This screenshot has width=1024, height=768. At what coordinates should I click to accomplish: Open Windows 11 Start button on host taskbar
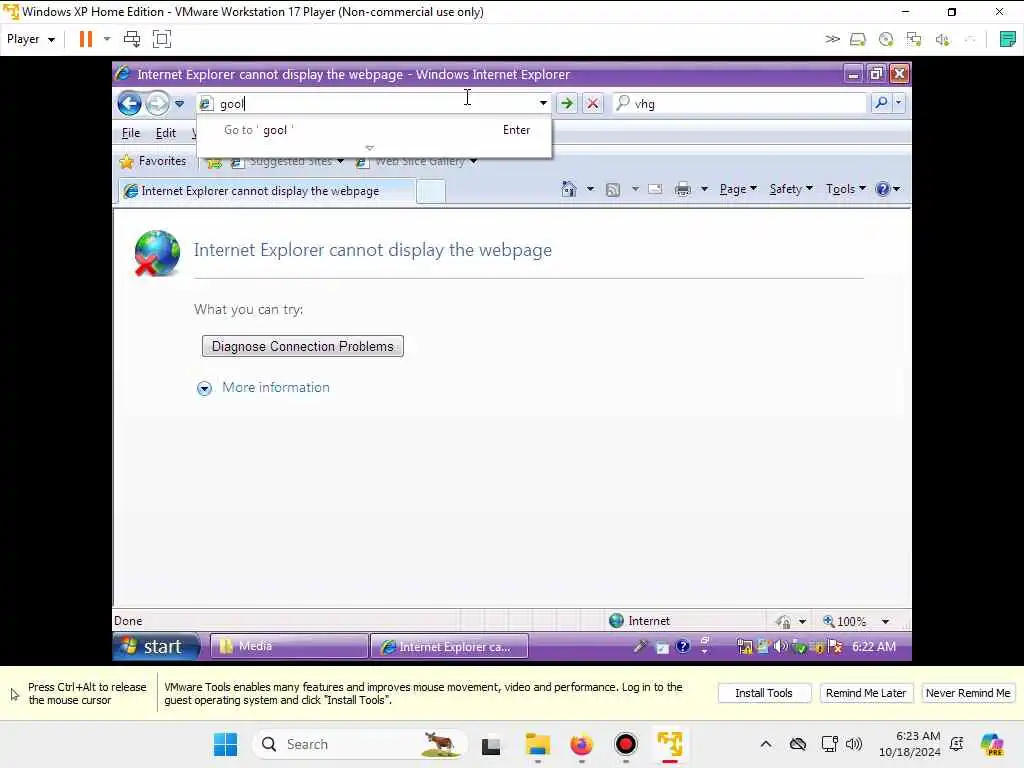coord(225,744)
